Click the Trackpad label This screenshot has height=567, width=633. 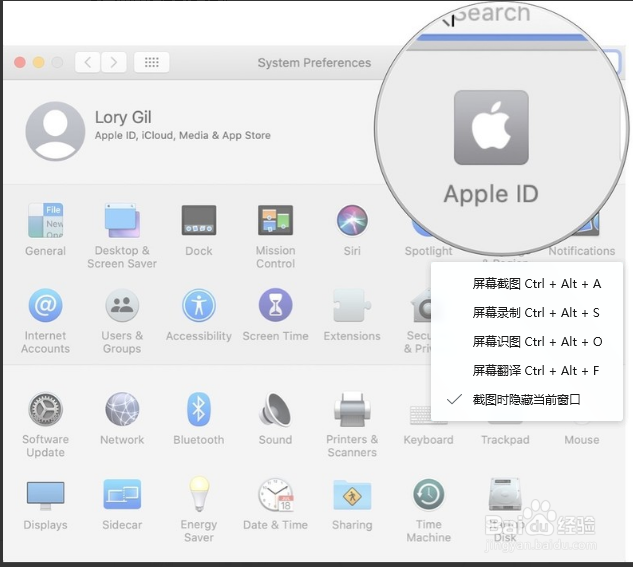click(x=505, y=440)
